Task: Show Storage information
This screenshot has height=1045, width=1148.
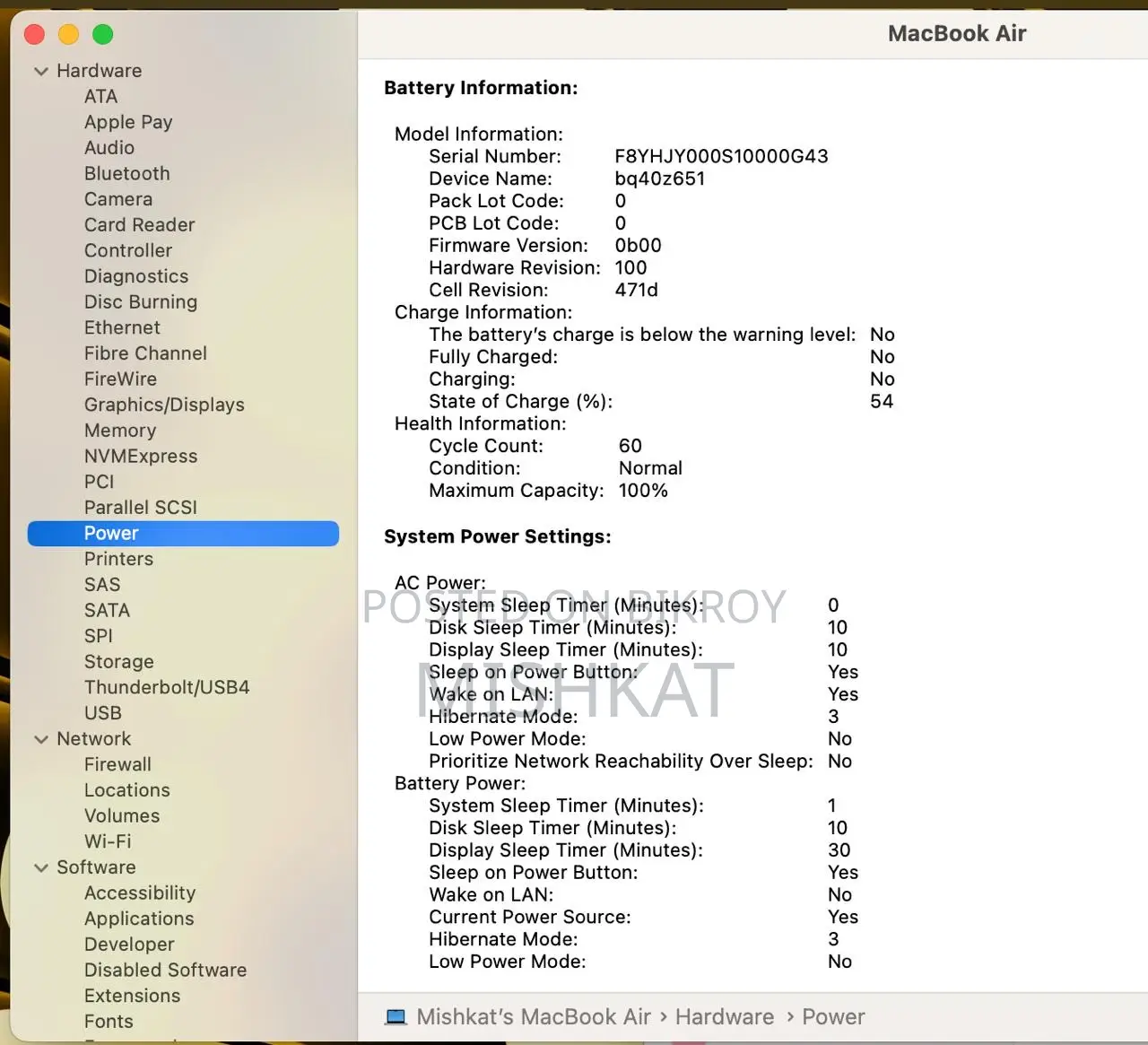Action: tap(119, 662)
